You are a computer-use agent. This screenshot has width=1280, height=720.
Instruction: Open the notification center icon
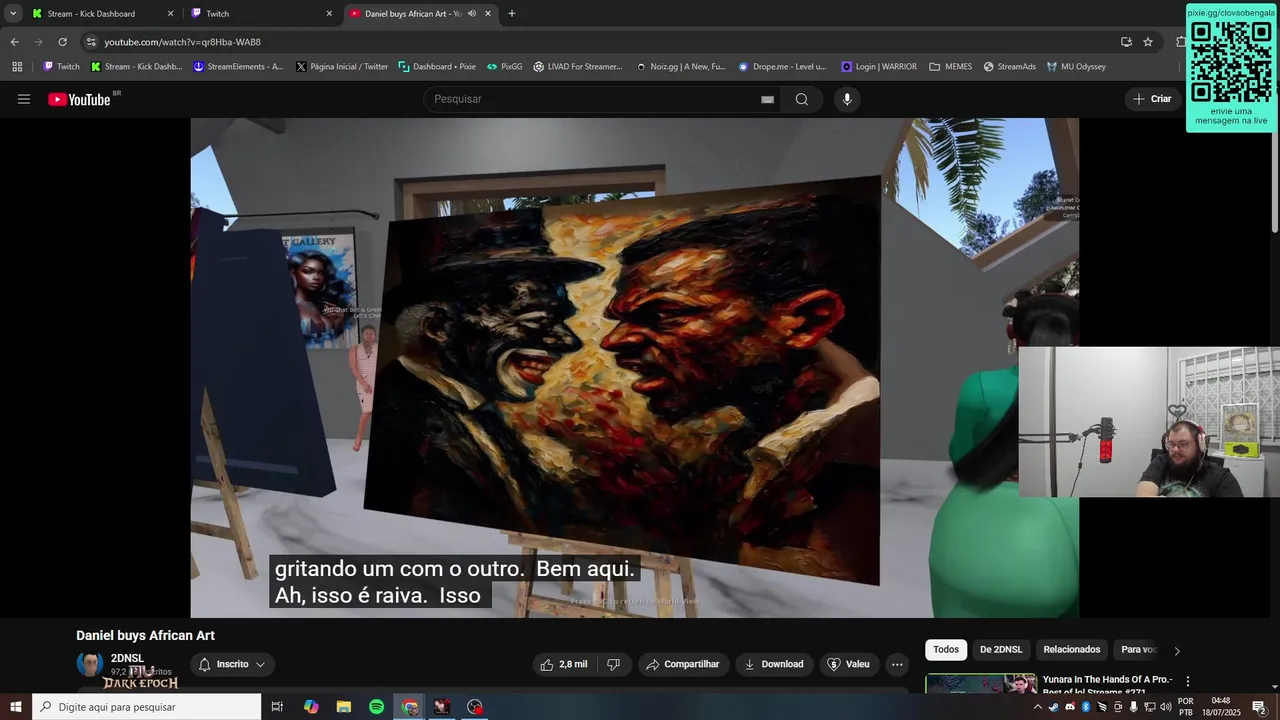[x=1259, y=707]
